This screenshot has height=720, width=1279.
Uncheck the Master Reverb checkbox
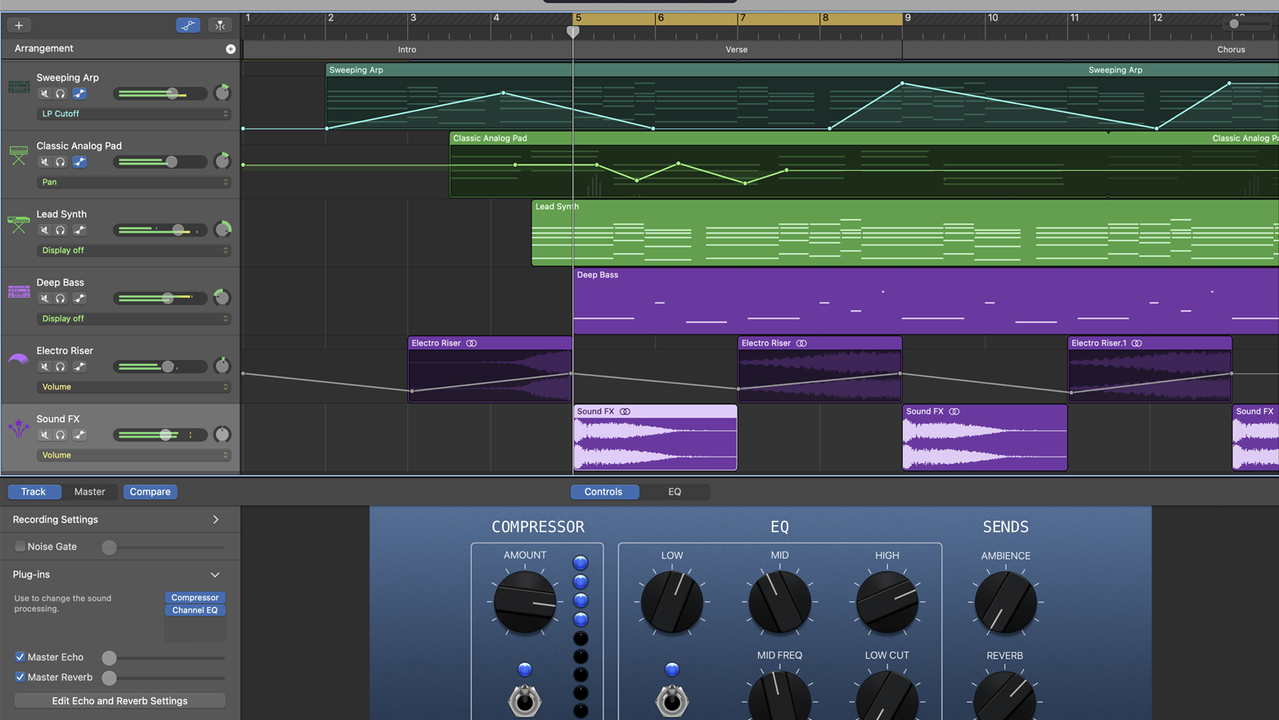(20, 677)
